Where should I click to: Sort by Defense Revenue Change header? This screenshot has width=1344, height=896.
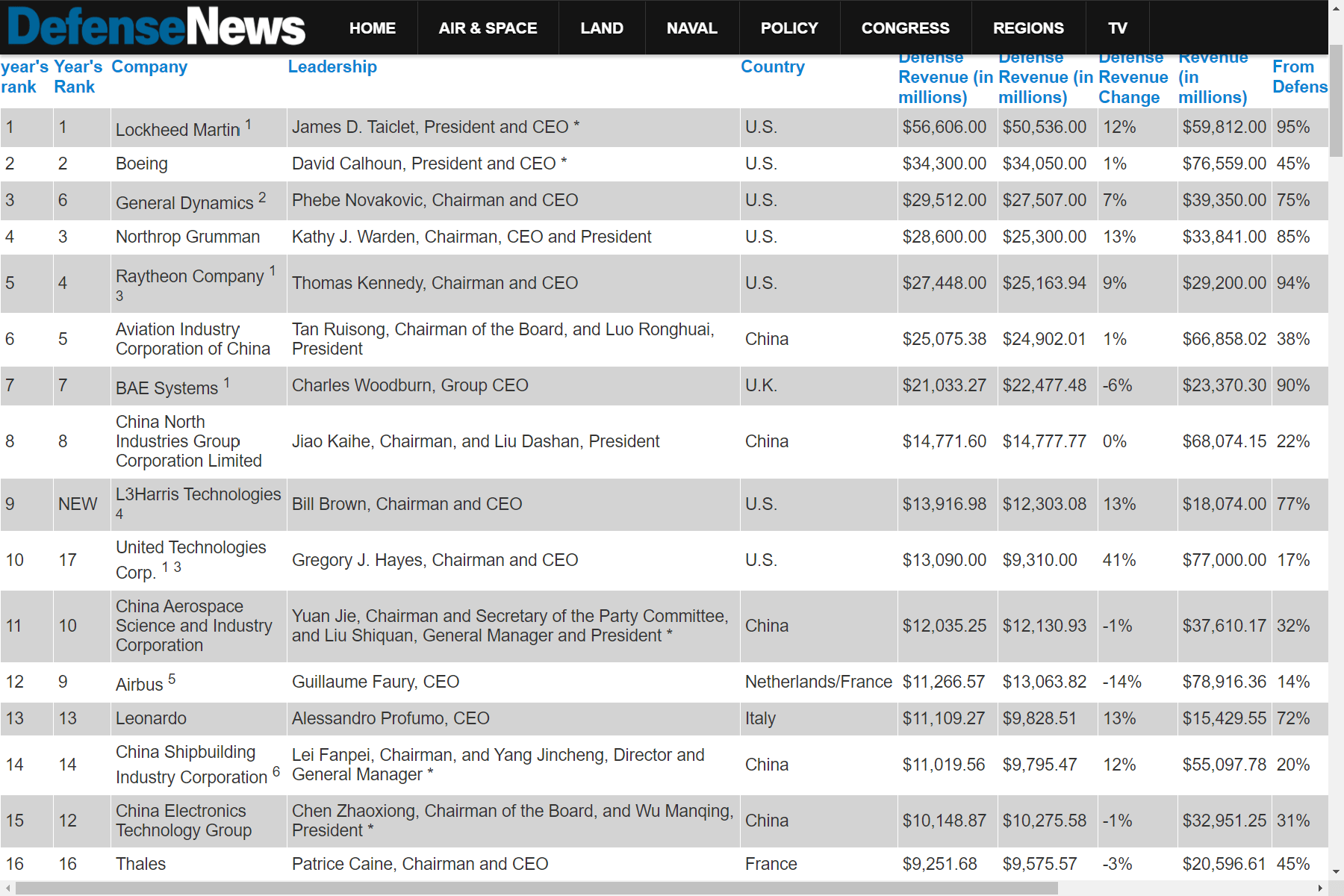pos(1132,78)
